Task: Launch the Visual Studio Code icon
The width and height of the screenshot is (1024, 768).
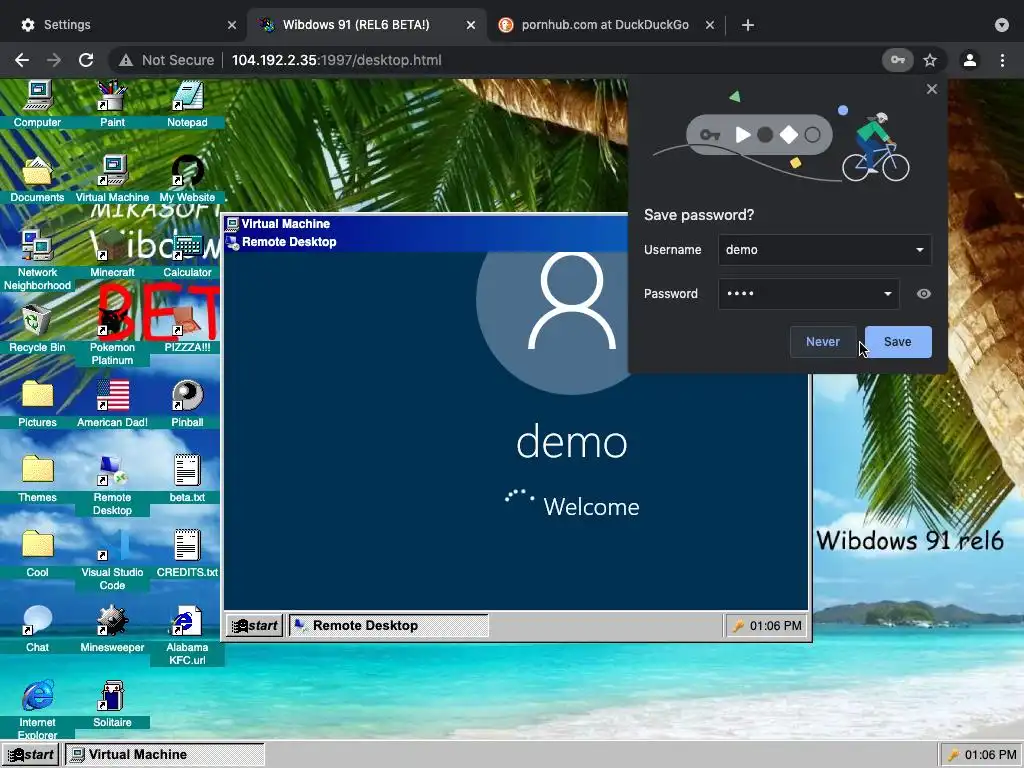Action: tap(112, 560)
